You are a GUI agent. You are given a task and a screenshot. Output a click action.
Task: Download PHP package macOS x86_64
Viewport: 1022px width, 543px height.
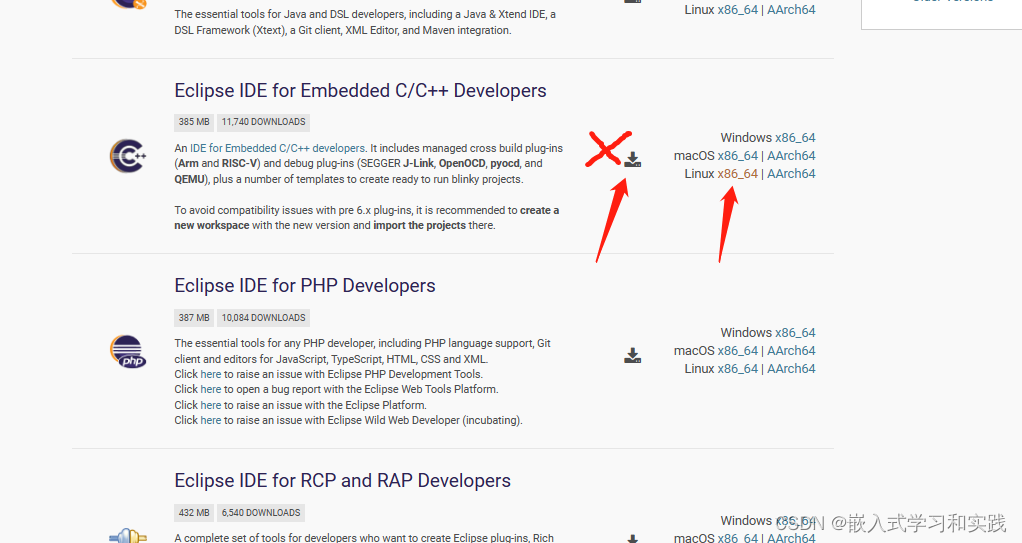click(x=738, y=351)
